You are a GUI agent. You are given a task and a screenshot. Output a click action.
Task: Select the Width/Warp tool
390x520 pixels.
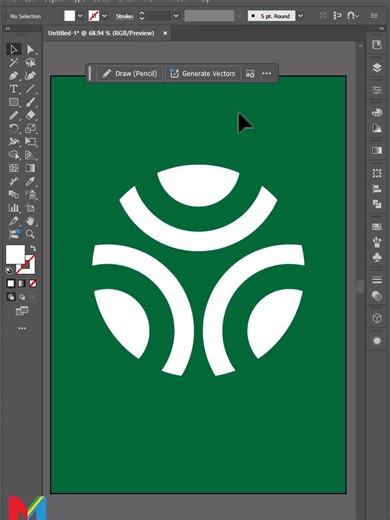click(x=14, y=142)
